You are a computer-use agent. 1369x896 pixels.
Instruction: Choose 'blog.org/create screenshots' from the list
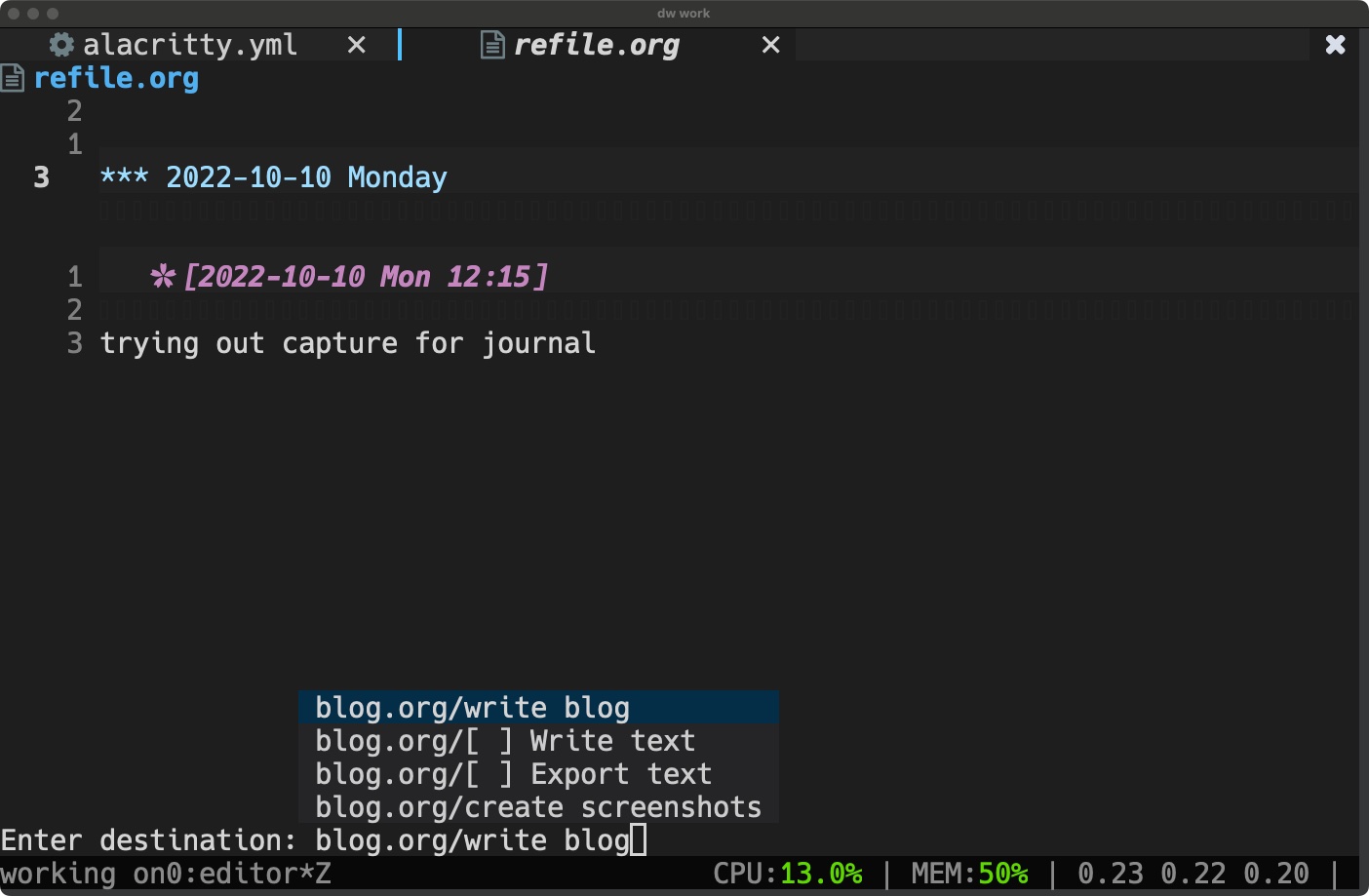538,807
